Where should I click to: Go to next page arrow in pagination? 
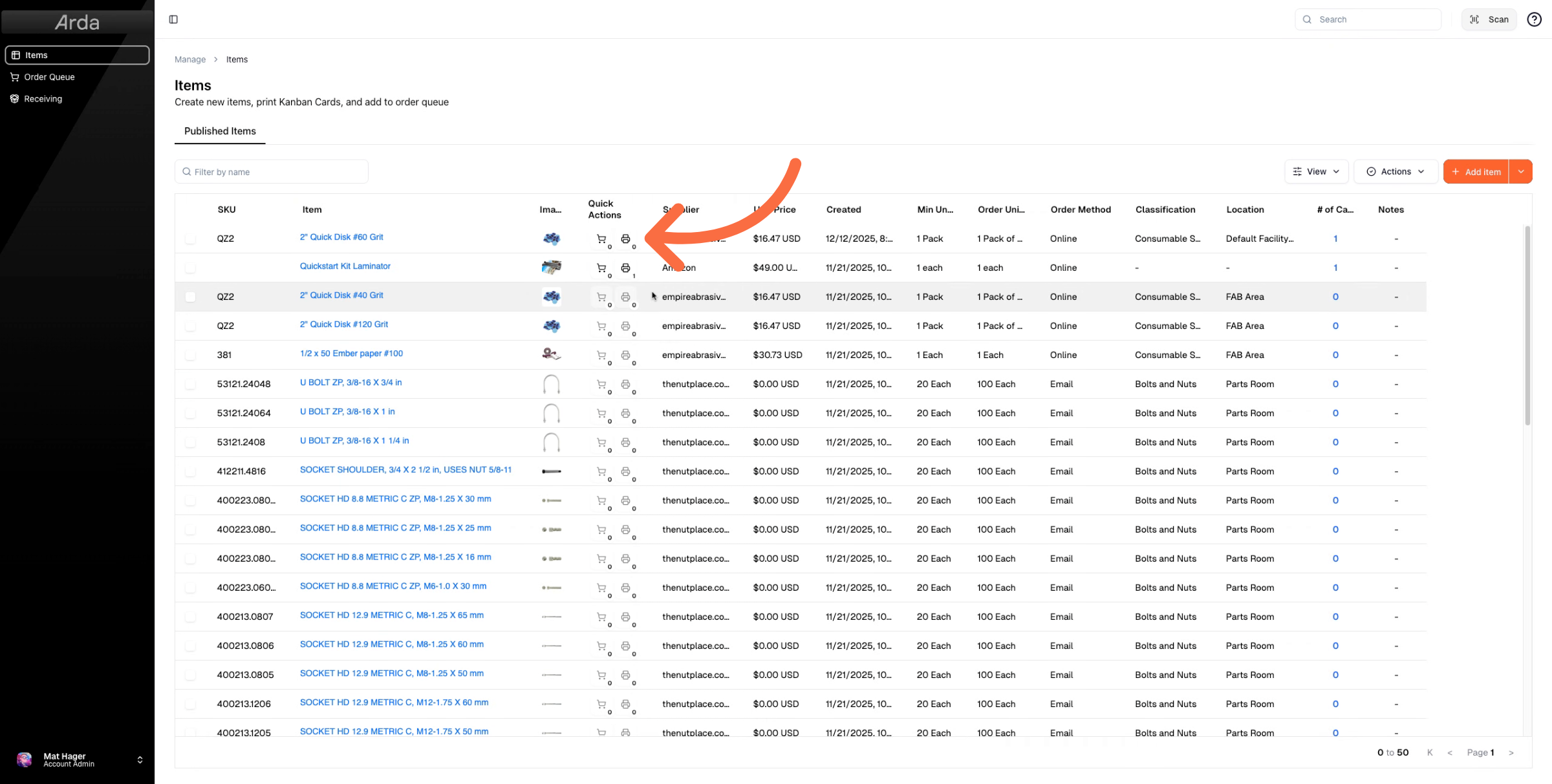tap(1511, 752)
